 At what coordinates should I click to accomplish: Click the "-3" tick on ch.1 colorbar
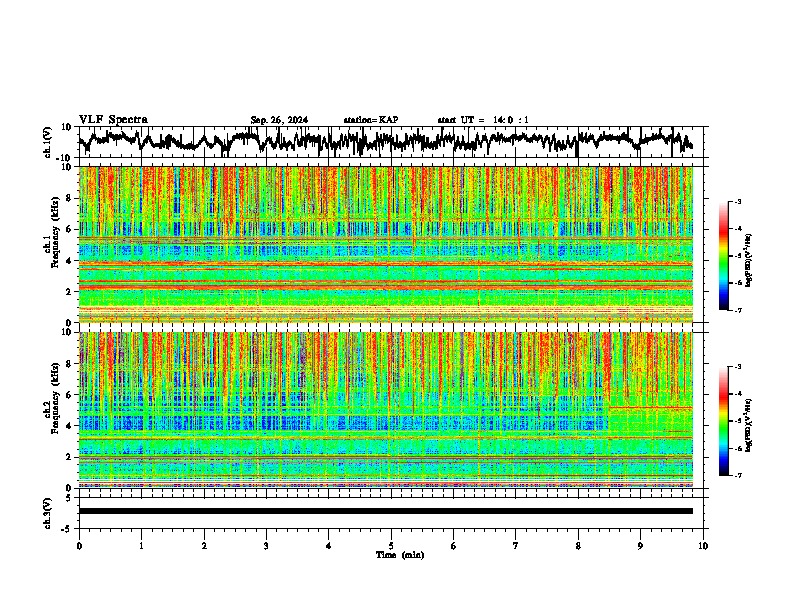(x=737, y=201)
